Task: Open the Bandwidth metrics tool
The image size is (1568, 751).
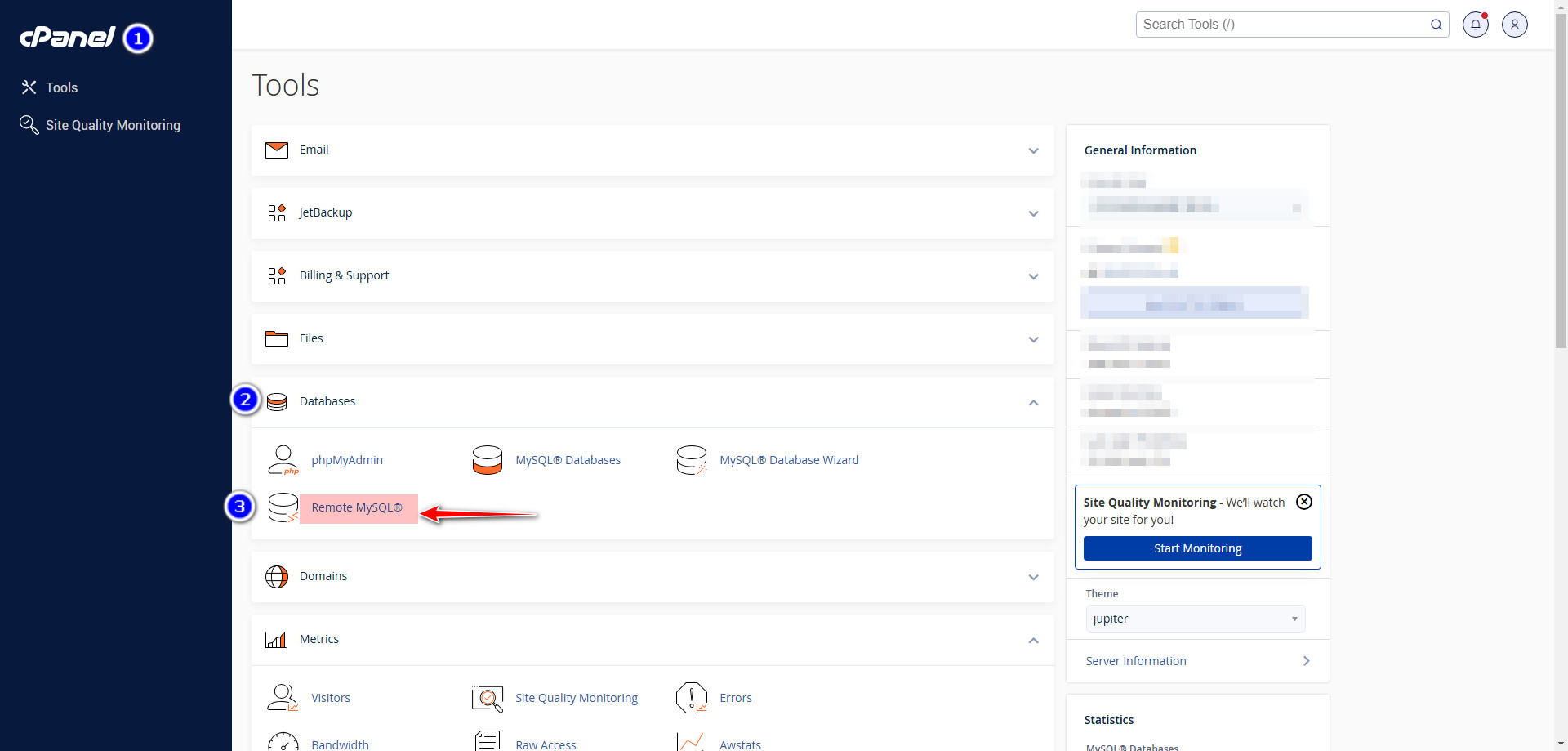Action: 341,744
